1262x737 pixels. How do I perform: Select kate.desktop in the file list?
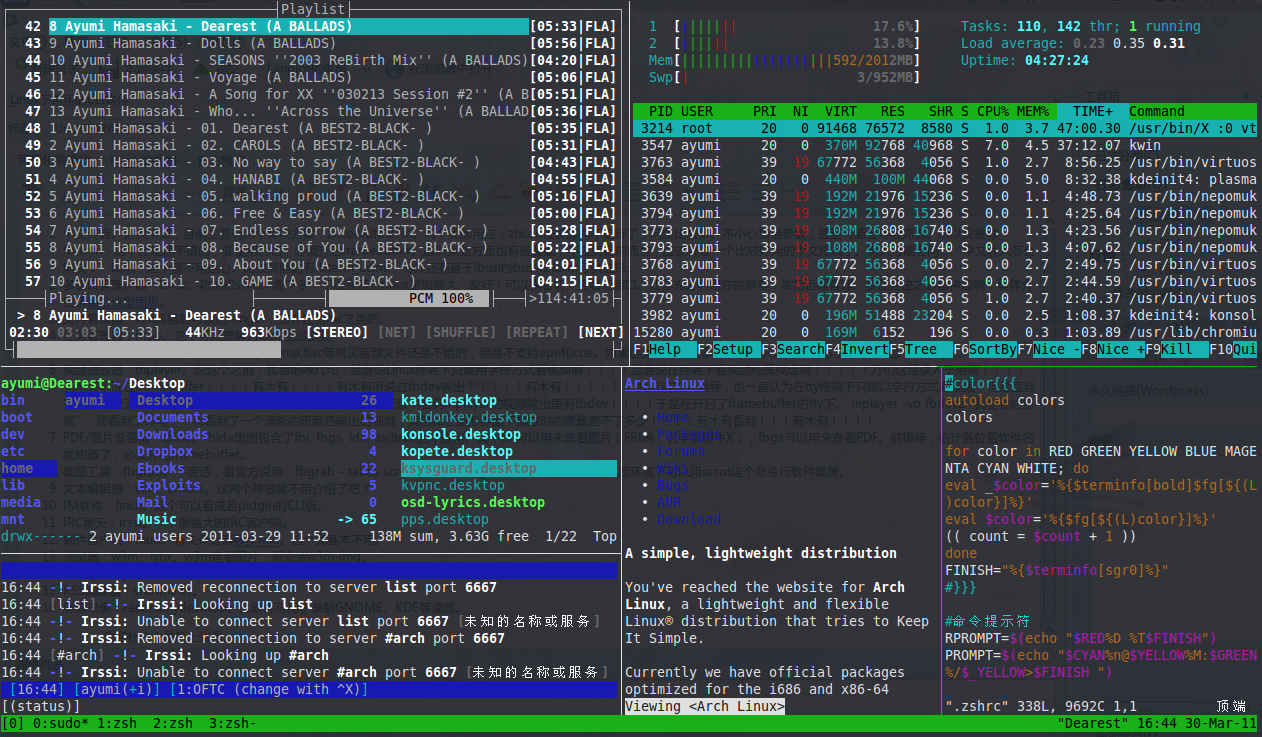pos(448,400)
